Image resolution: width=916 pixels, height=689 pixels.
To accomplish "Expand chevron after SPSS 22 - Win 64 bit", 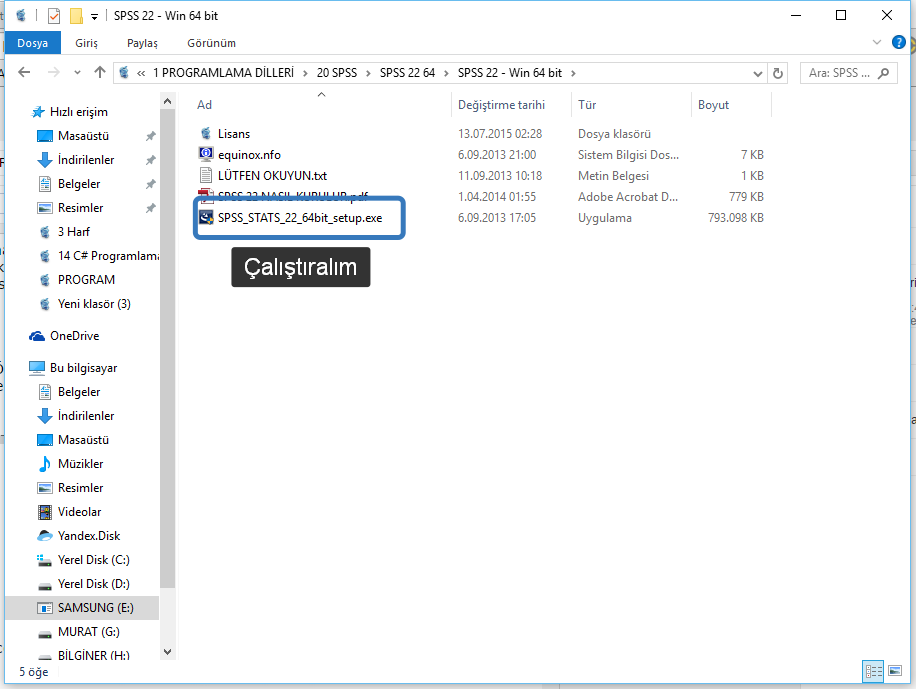I will 573,74.
